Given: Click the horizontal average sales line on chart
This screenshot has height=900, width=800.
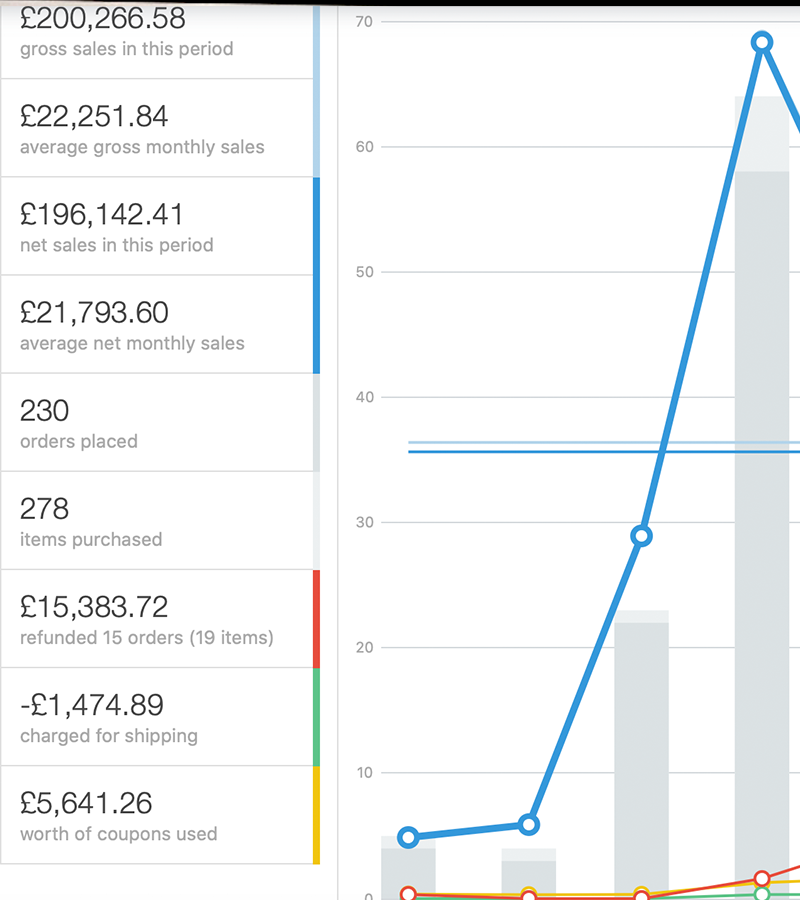Looking at the screenshot, I should pos(550,451).
